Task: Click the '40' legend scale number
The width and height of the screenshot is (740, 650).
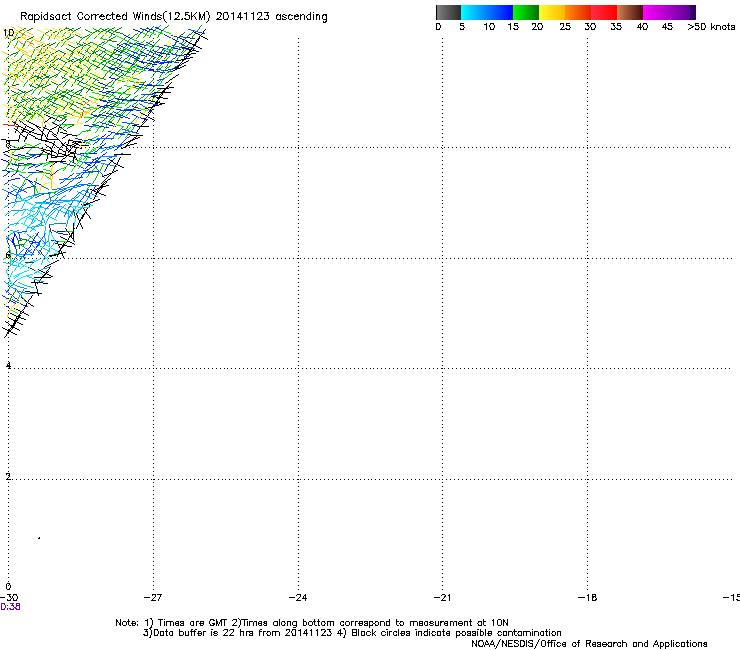Action: point(642,27)
